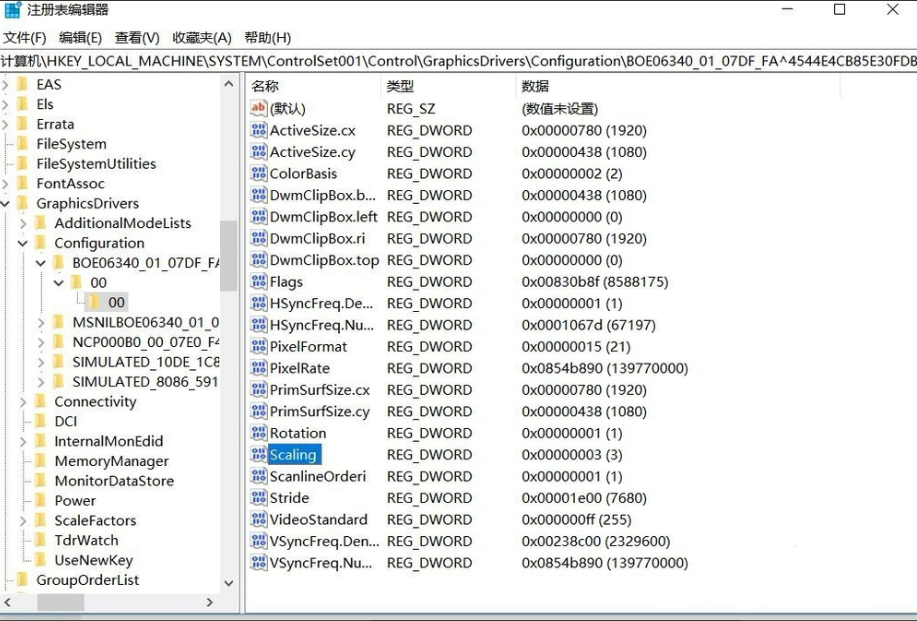Image resolution: width=917 pixels, height=621 pixels.
Task: Expand the InternalMonEdid key
Action: pyautogui.click(x=23, y=440)
